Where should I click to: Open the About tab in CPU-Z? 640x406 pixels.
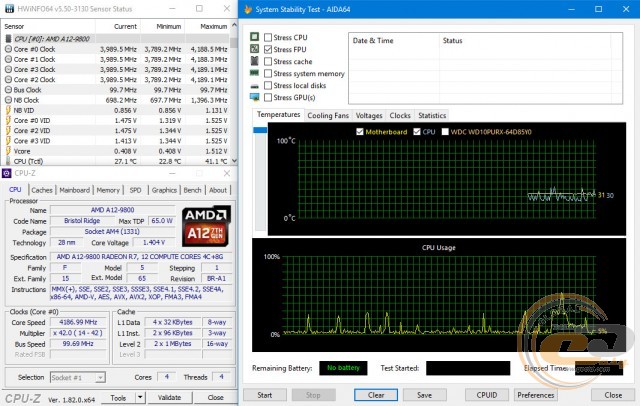click(x=218, y=190)
